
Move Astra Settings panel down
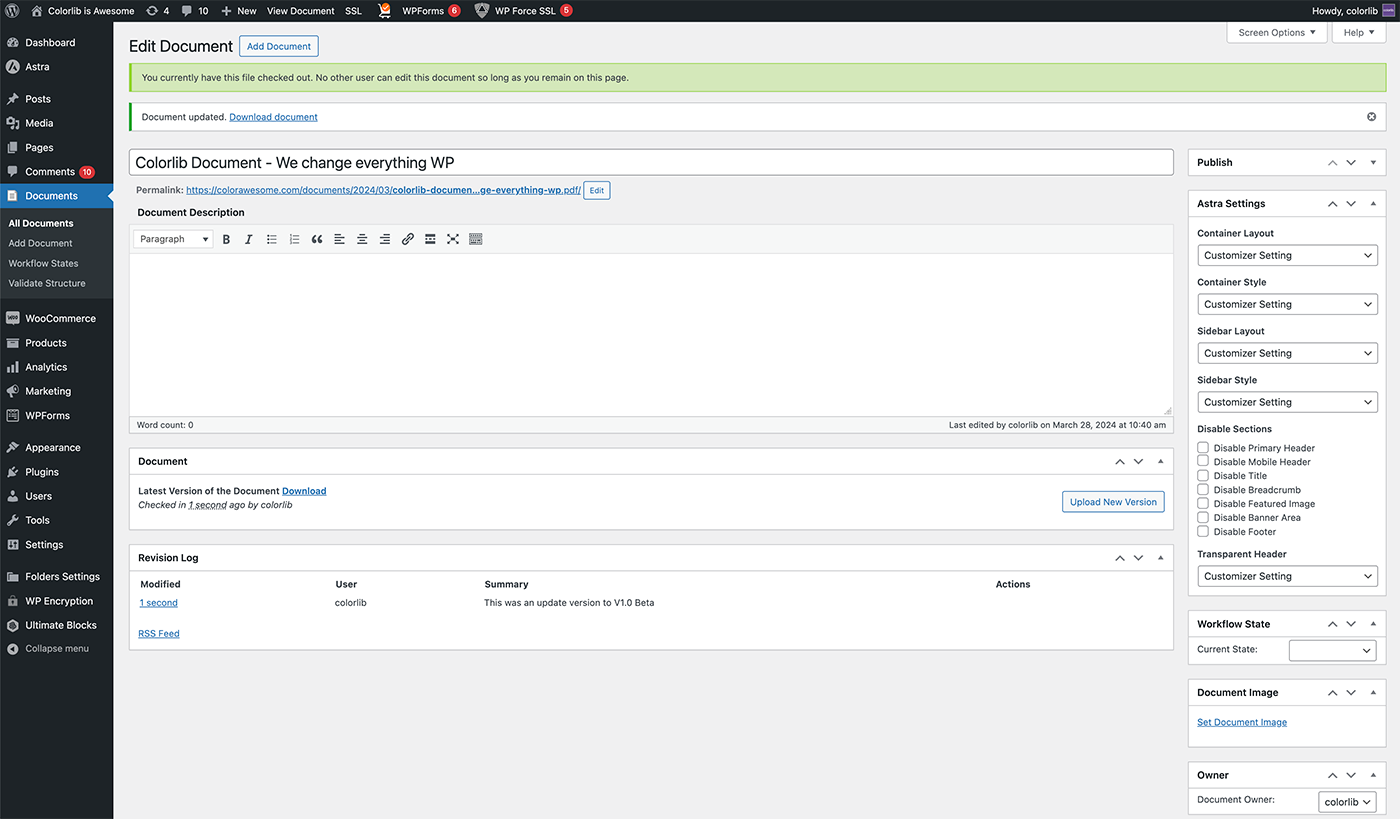[1351, 203]
